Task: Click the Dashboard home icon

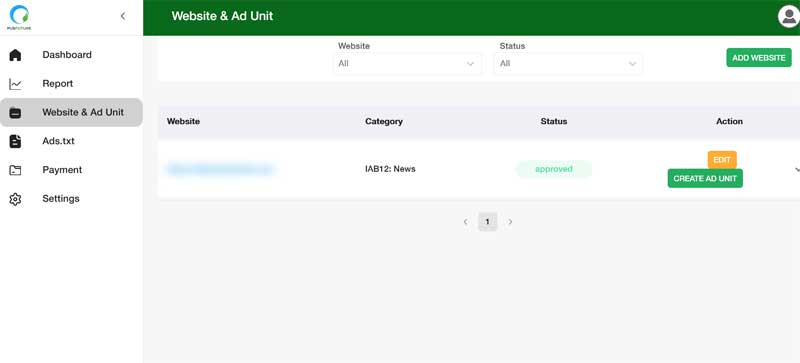Action: (15, 55)
